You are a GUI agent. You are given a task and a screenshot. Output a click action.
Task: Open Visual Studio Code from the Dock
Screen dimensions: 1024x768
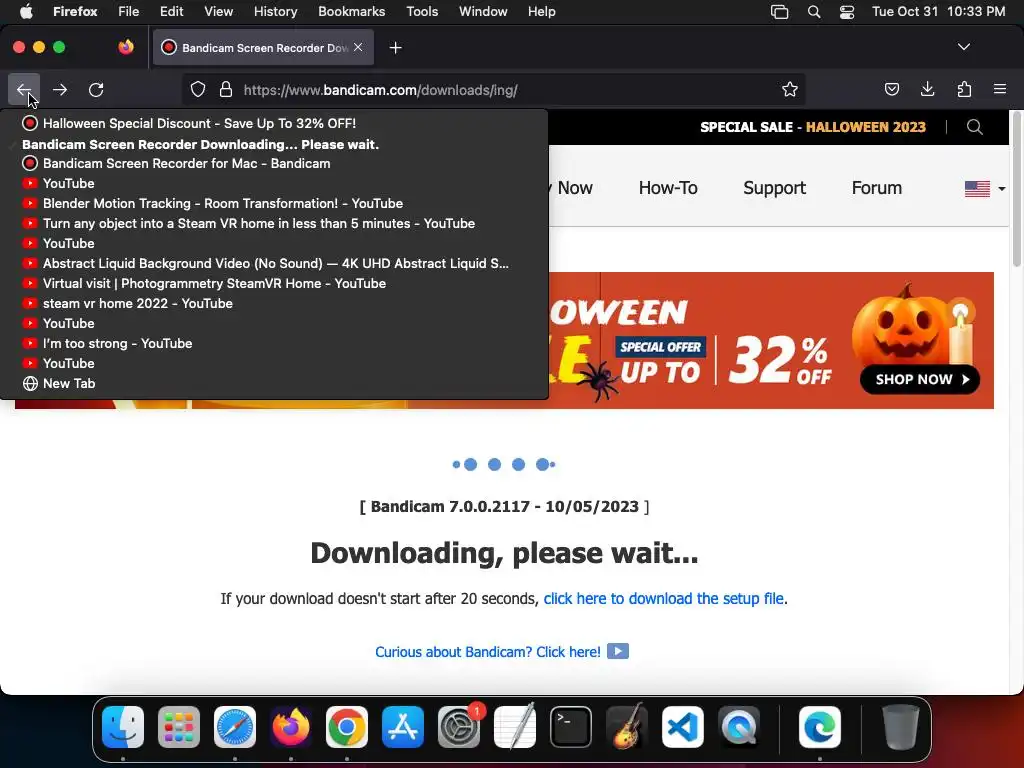tap(682, 727)
